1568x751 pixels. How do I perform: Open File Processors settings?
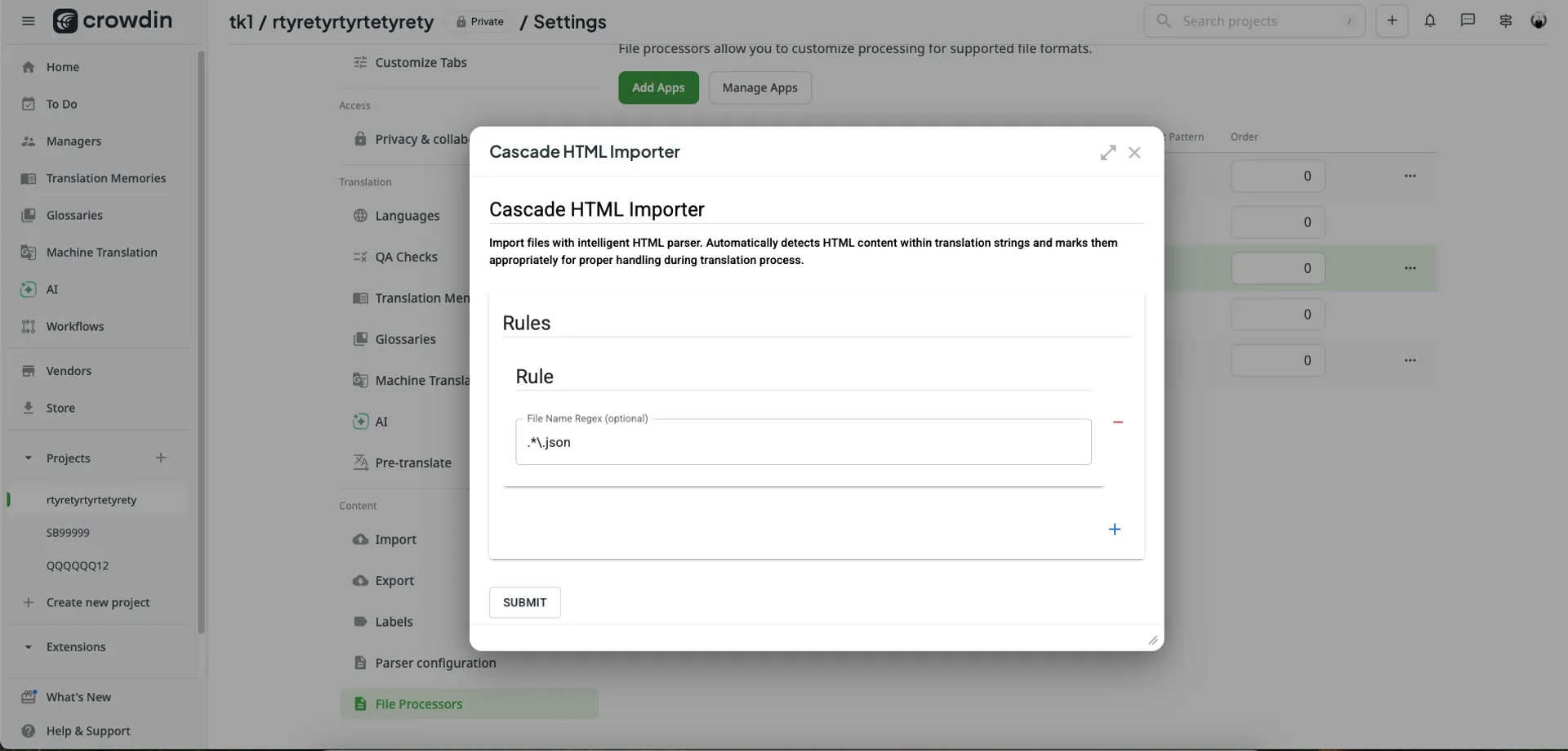[469, 704]
